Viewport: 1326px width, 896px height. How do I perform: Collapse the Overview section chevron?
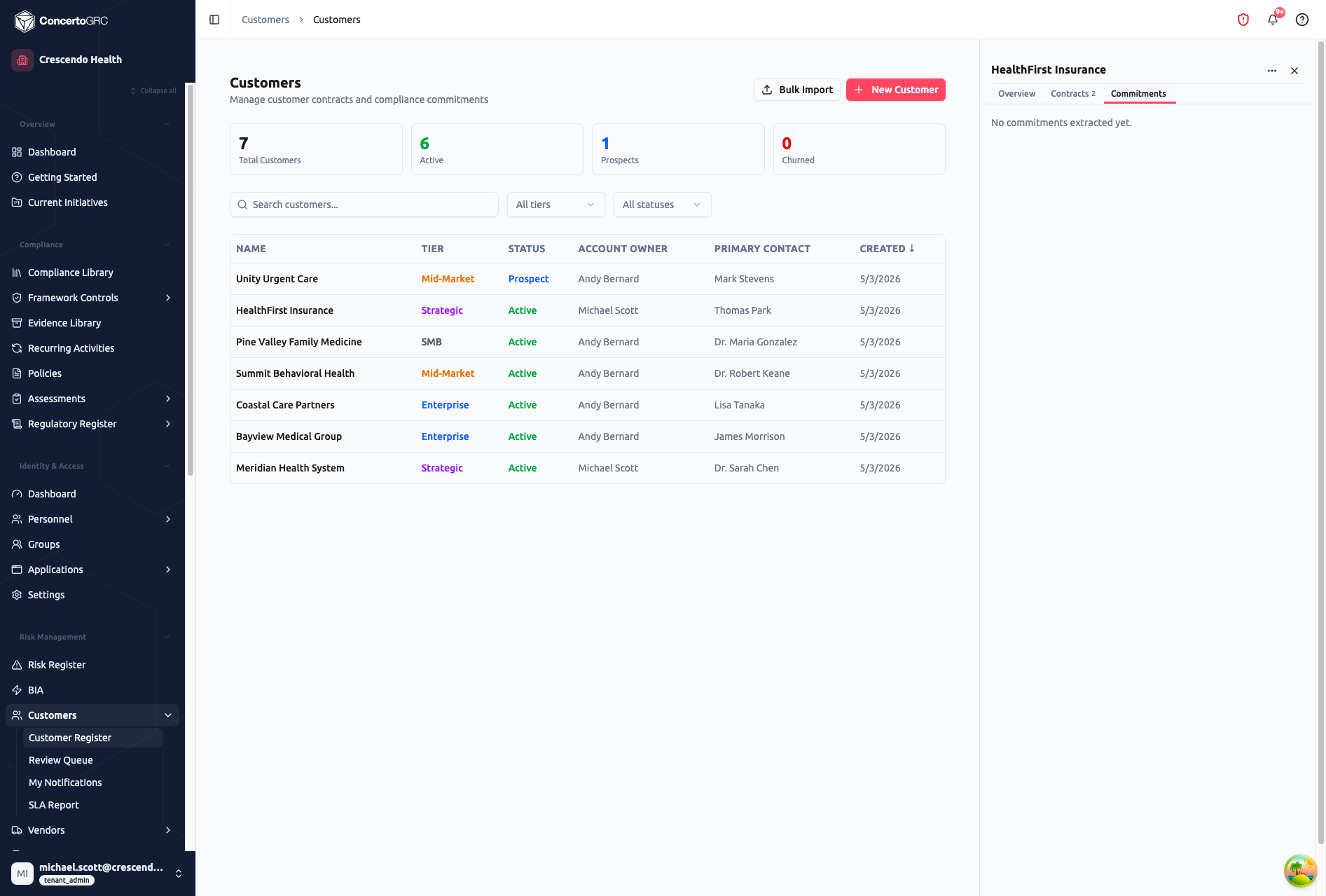167,124
